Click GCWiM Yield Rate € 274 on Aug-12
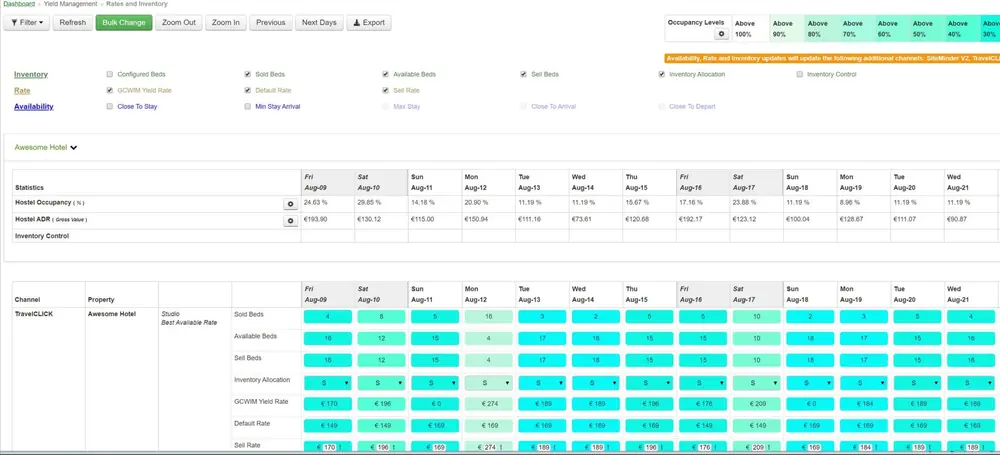 tap(489, 403)
